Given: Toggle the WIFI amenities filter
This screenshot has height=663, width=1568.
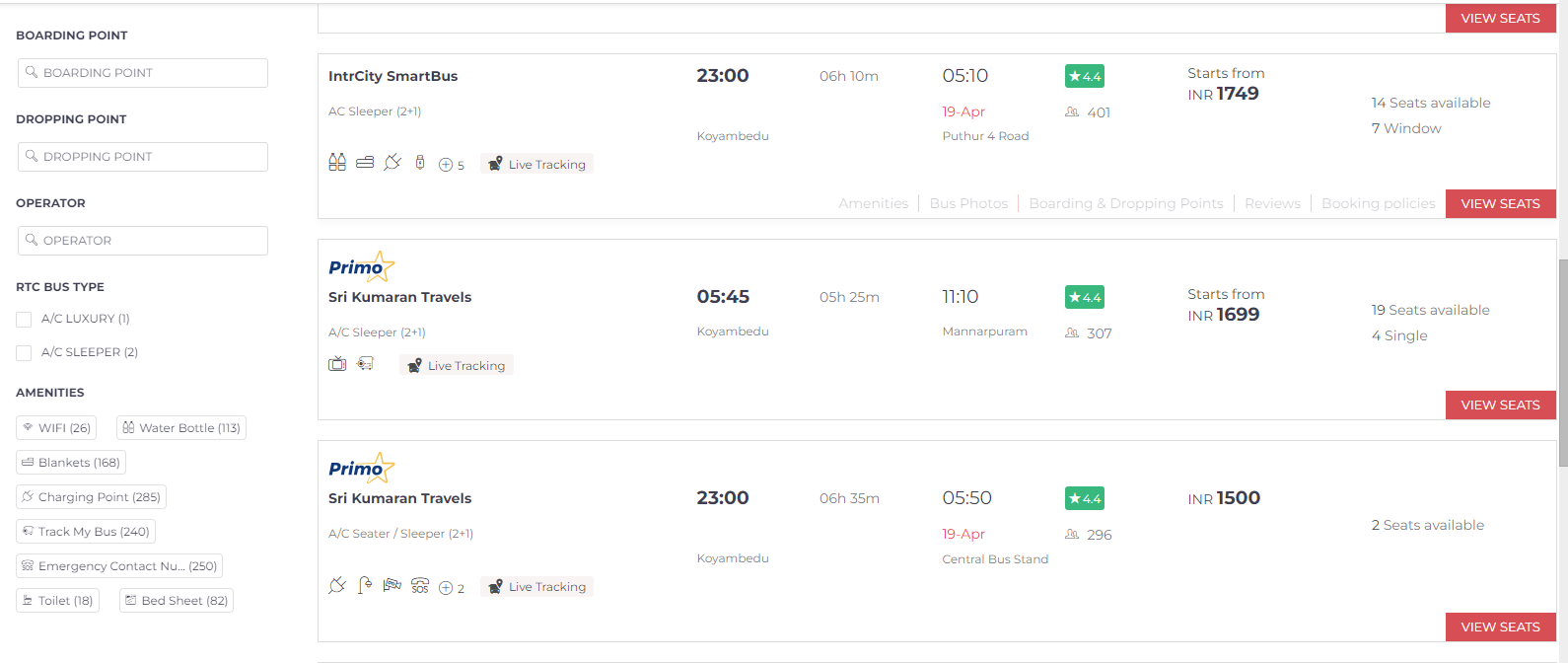Looking at the screenshot, I should (56, 427).
